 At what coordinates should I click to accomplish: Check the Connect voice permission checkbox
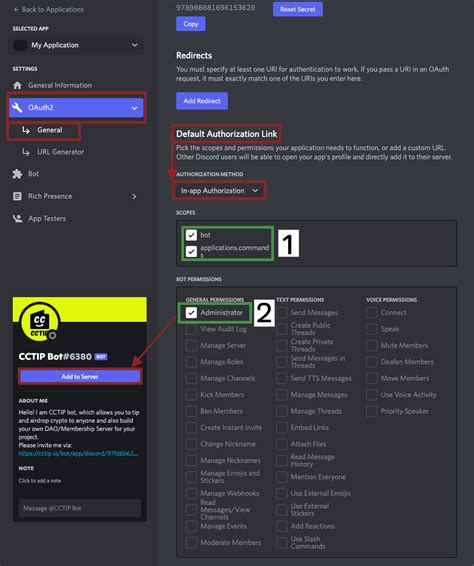click(x=371, y=313)
